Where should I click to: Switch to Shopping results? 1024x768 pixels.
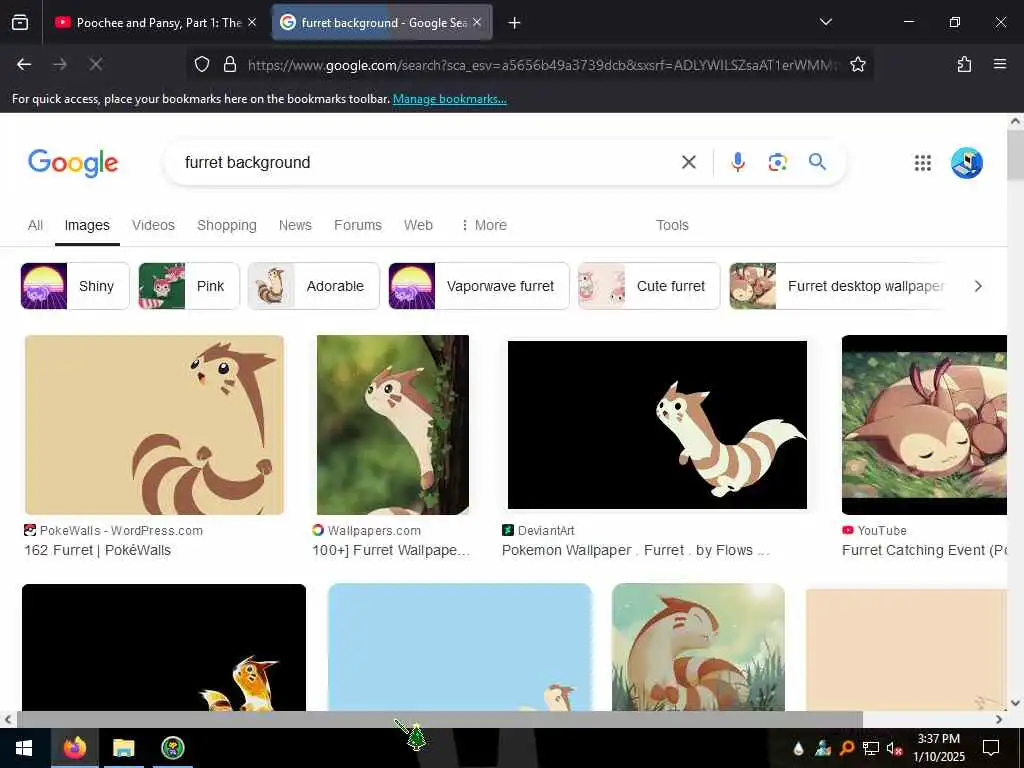pos(227,225)
